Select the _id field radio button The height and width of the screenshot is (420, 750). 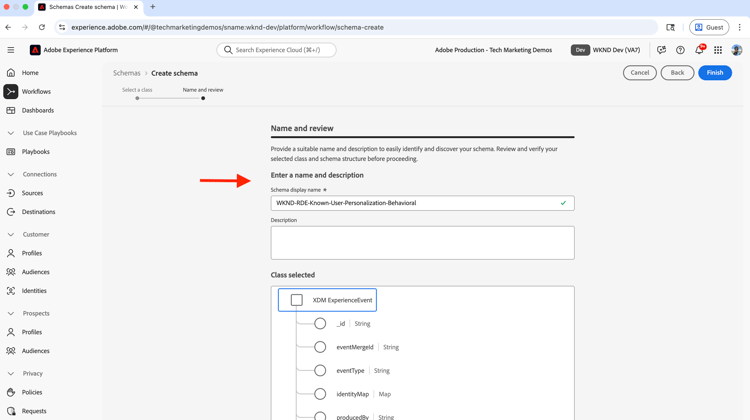coord(320,324)
